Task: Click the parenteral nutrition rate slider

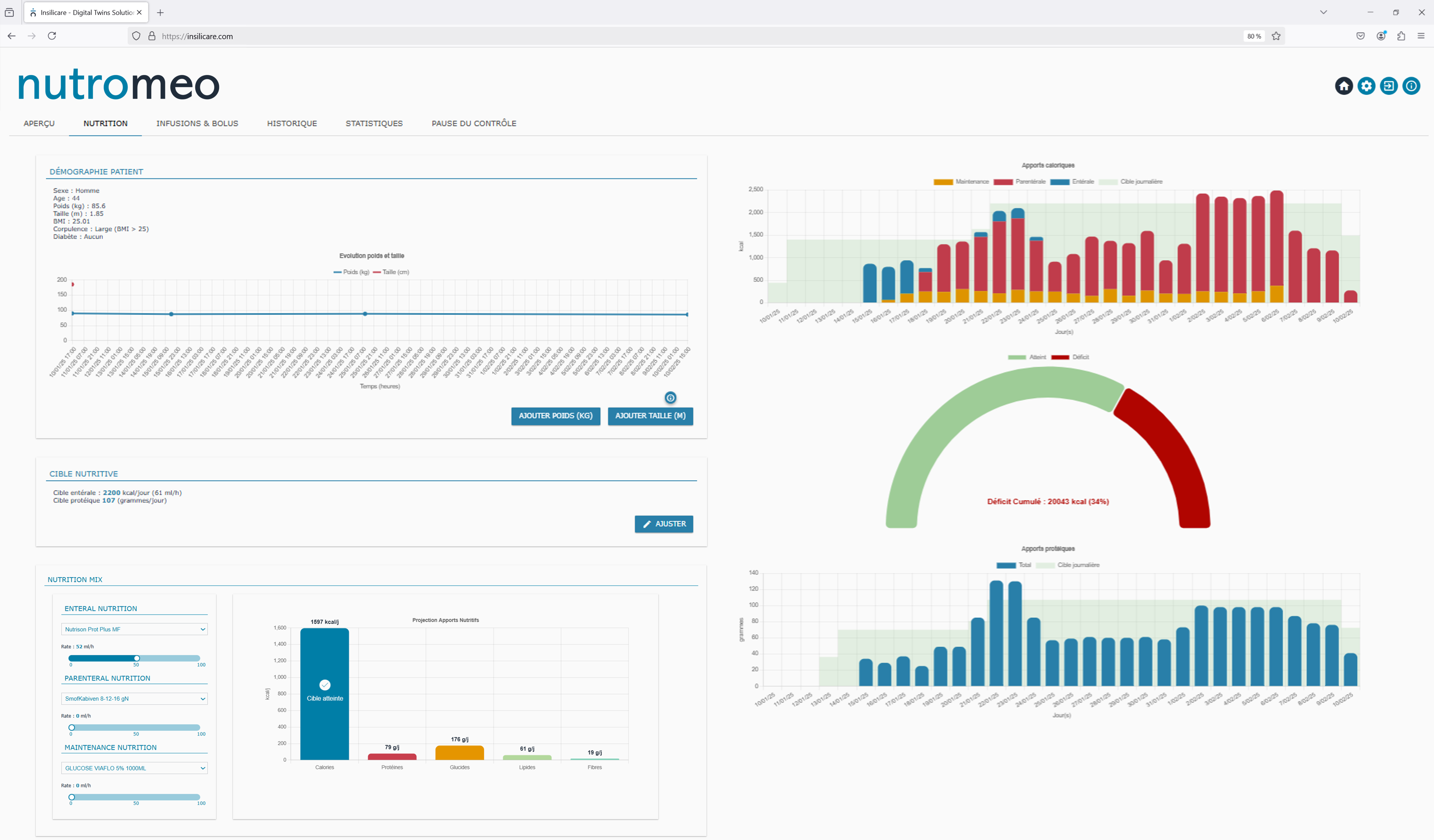Action: tap(134, 728)
